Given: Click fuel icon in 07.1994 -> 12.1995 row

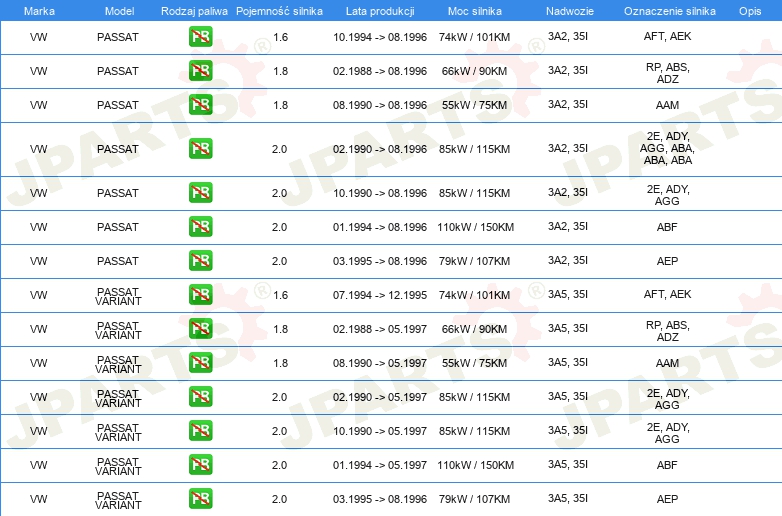Looking at the screenshot, I should [200, 294].
